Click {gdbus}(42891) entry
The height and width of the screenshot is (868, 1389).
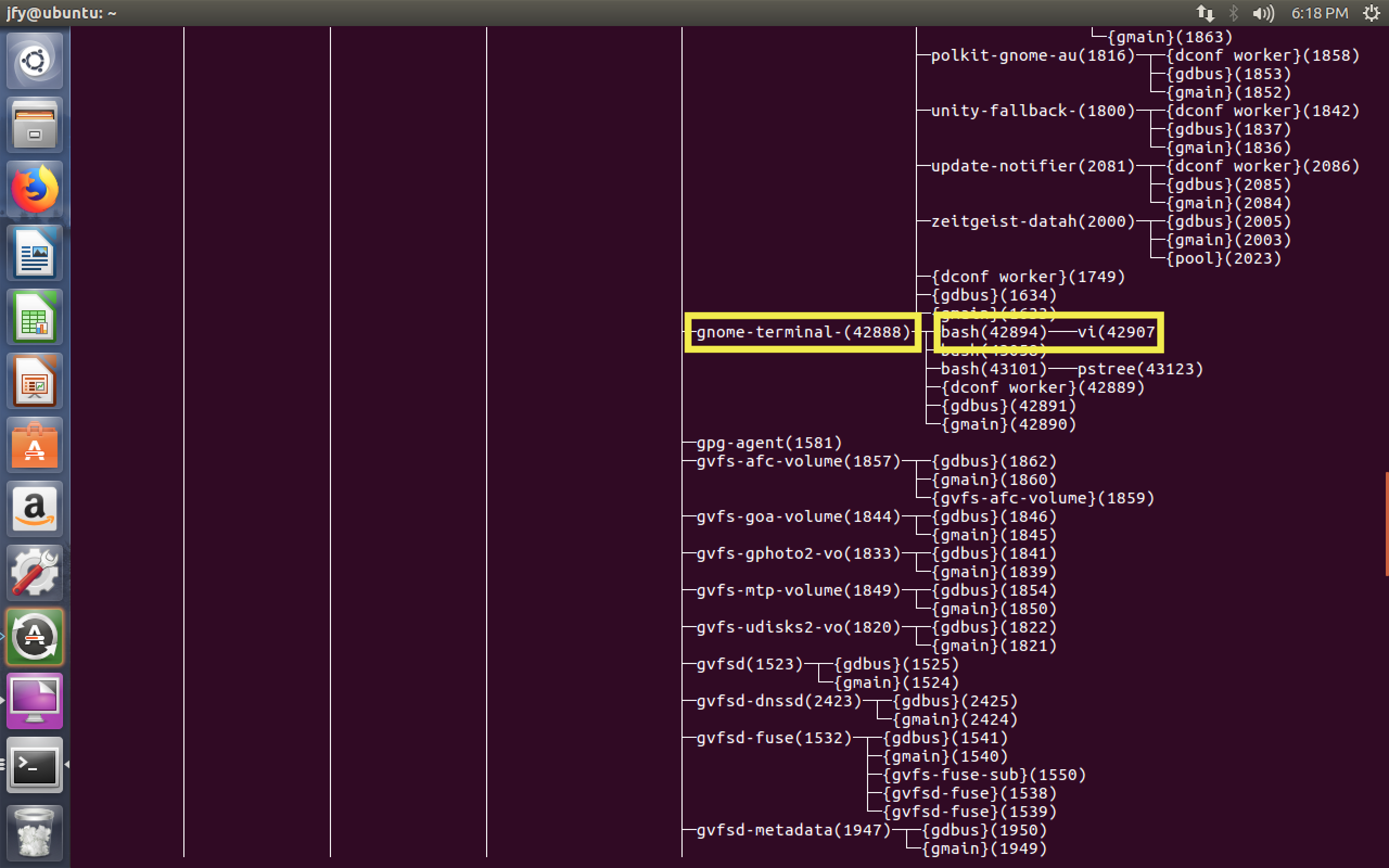tap(1008, 406)
